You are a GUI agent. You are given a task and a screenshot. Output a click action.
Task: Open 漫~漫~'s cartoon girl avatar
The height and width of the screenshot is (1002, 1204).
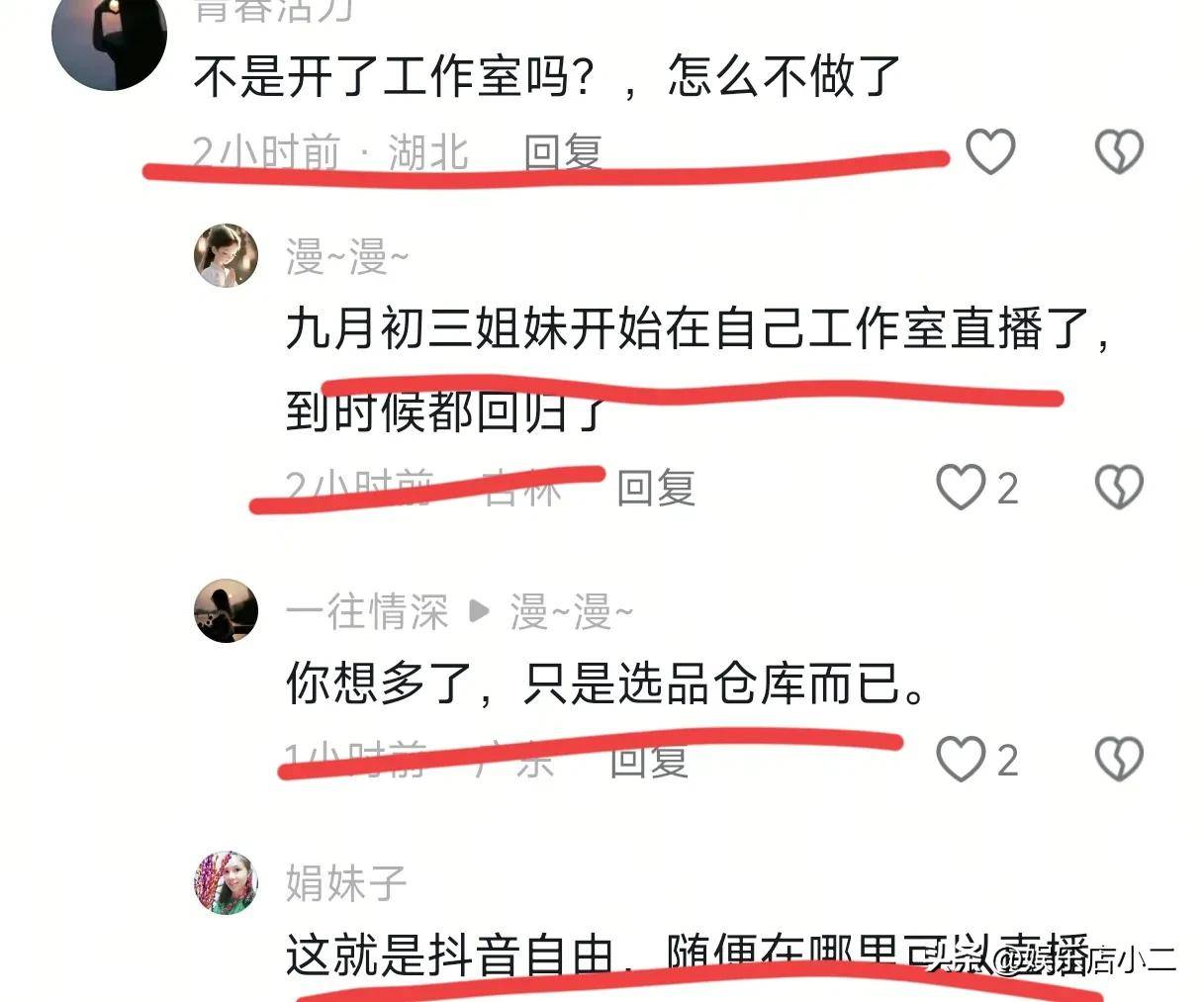point(226,255)
